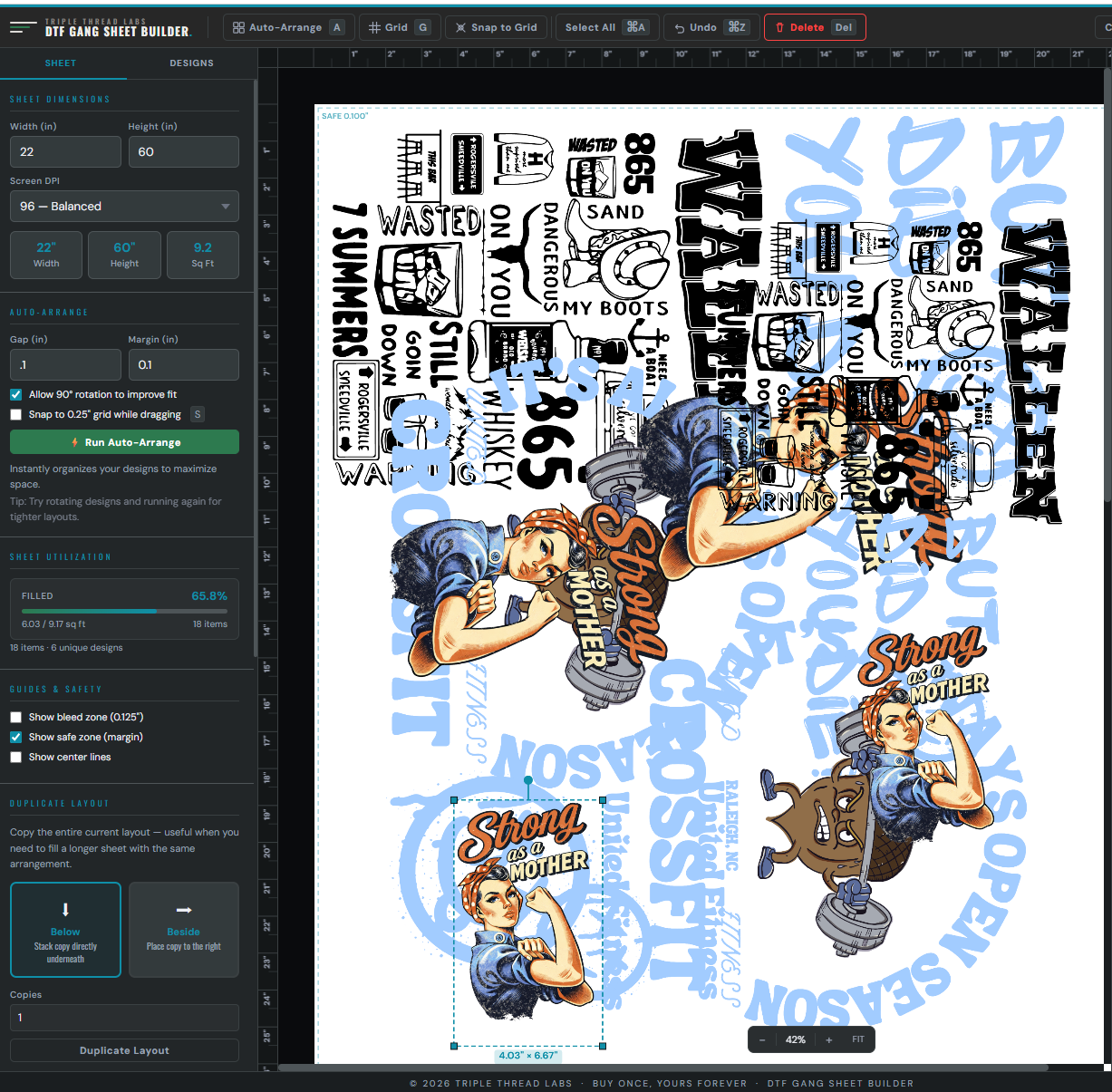This screenshot has height=1092, width=1112.
Task: Click the 42% zoom level
Action: click(x=796, y=1039)
